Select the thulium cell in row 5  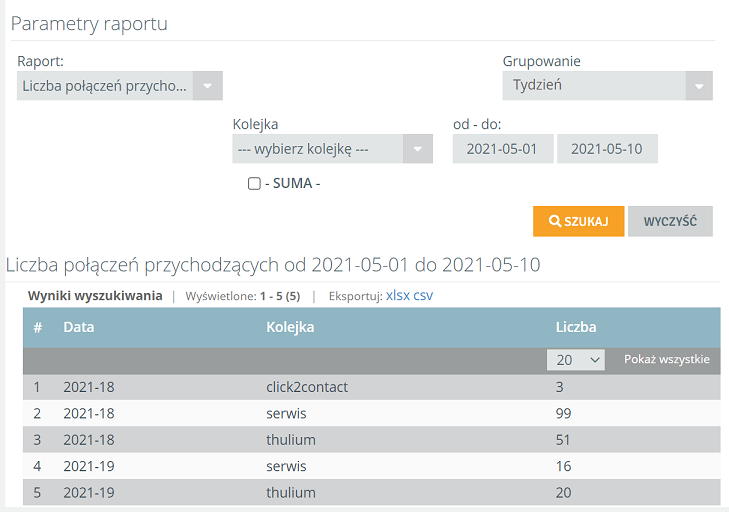291,493
